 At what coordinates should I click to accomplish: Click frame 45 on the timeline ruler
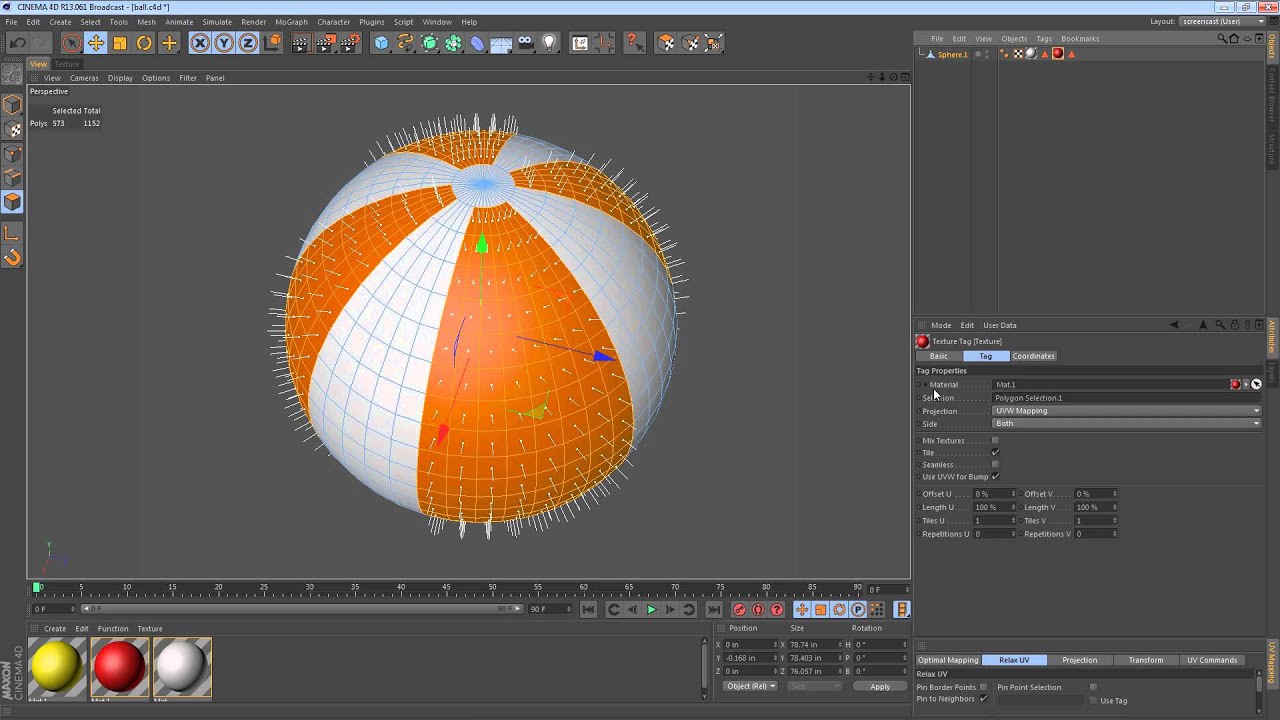[x=447, y=587]
